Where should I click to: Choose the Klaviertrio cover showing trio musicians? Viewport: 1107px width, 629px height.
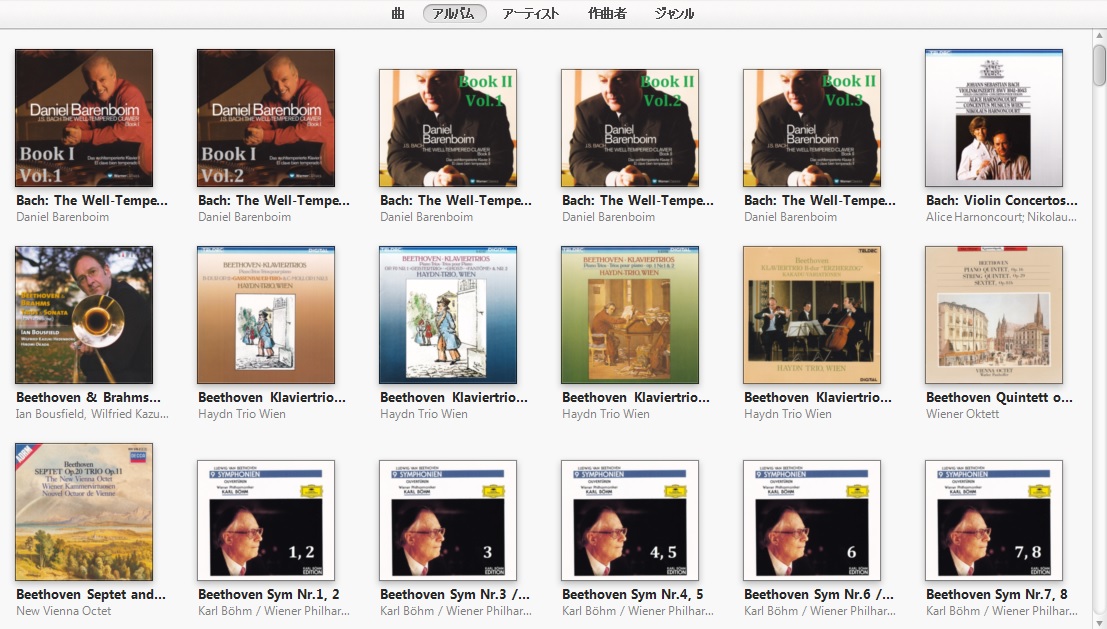[x=812, y=315]
